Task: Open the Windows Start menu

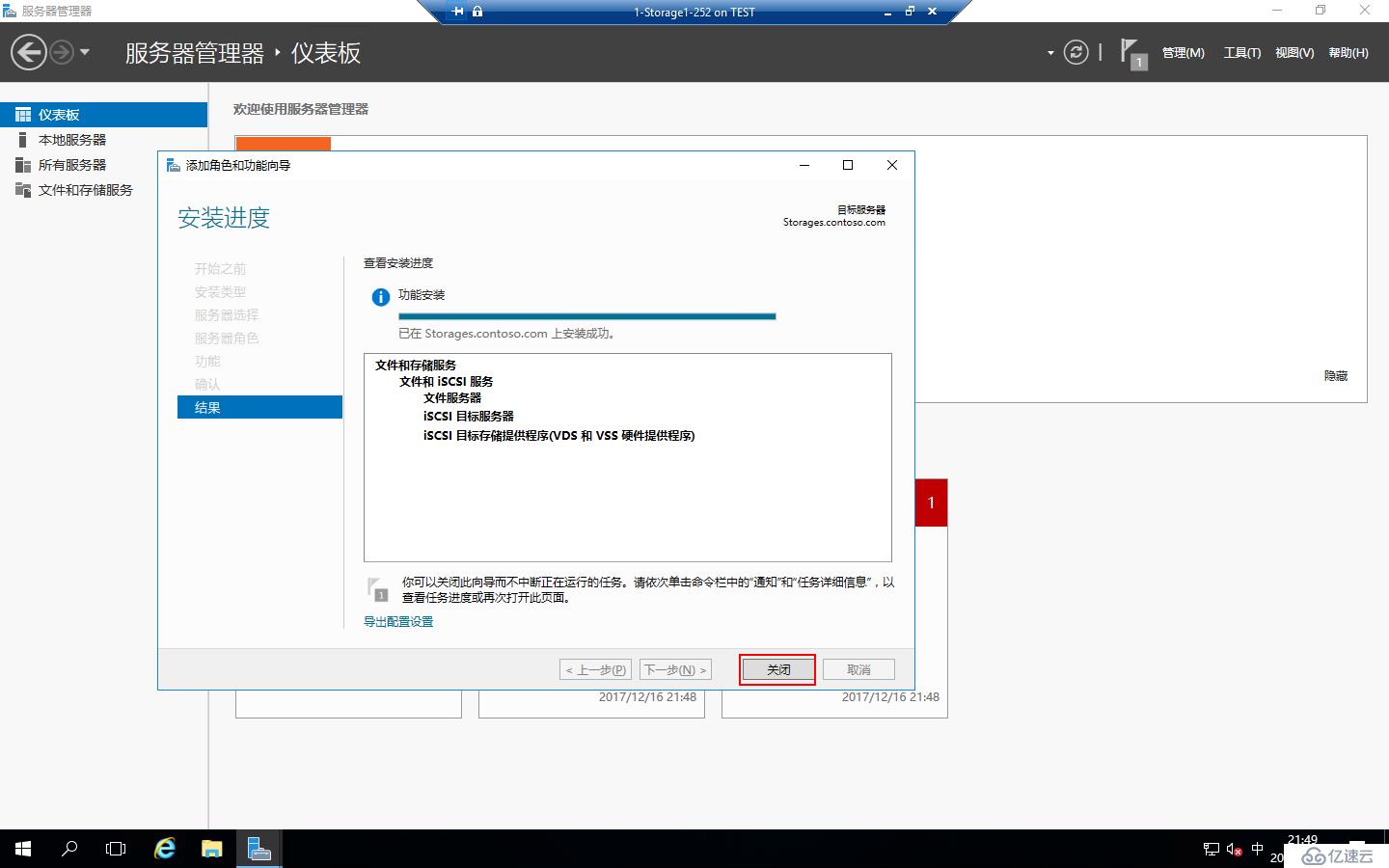Action: pyautogui.click(x=23, y=849)
